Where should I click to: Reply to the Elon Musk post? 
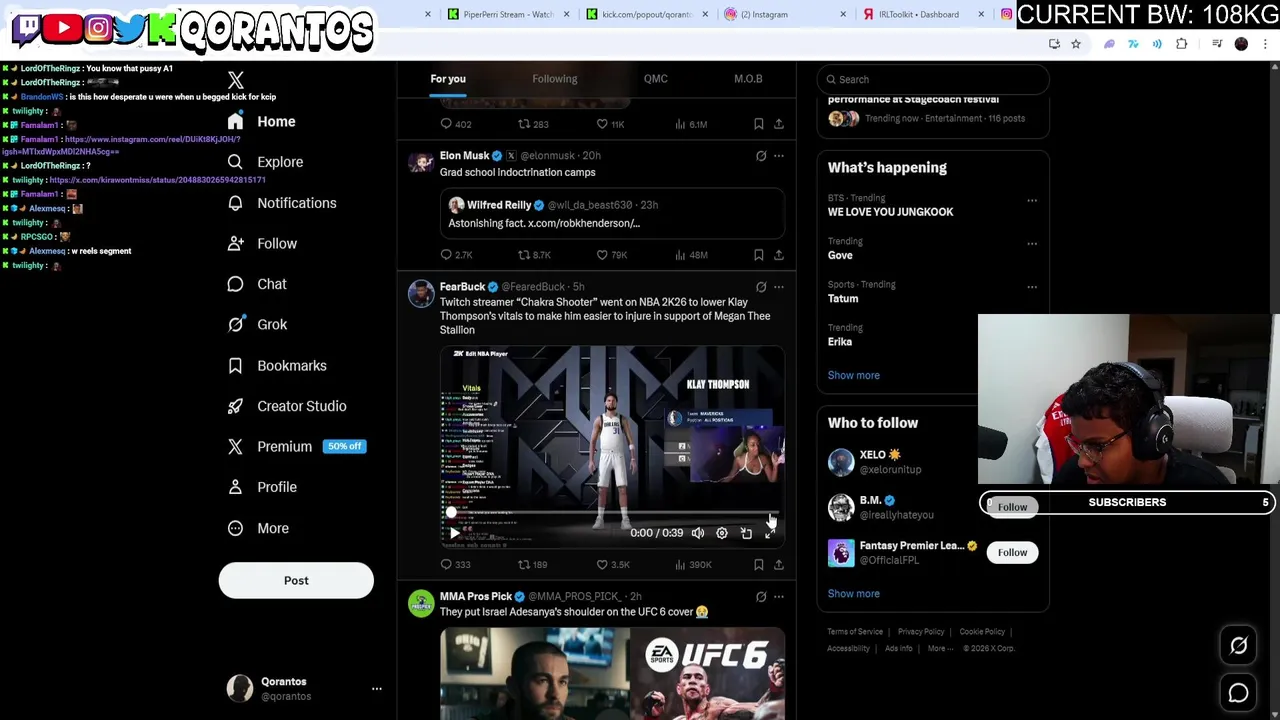coord(456,255)
